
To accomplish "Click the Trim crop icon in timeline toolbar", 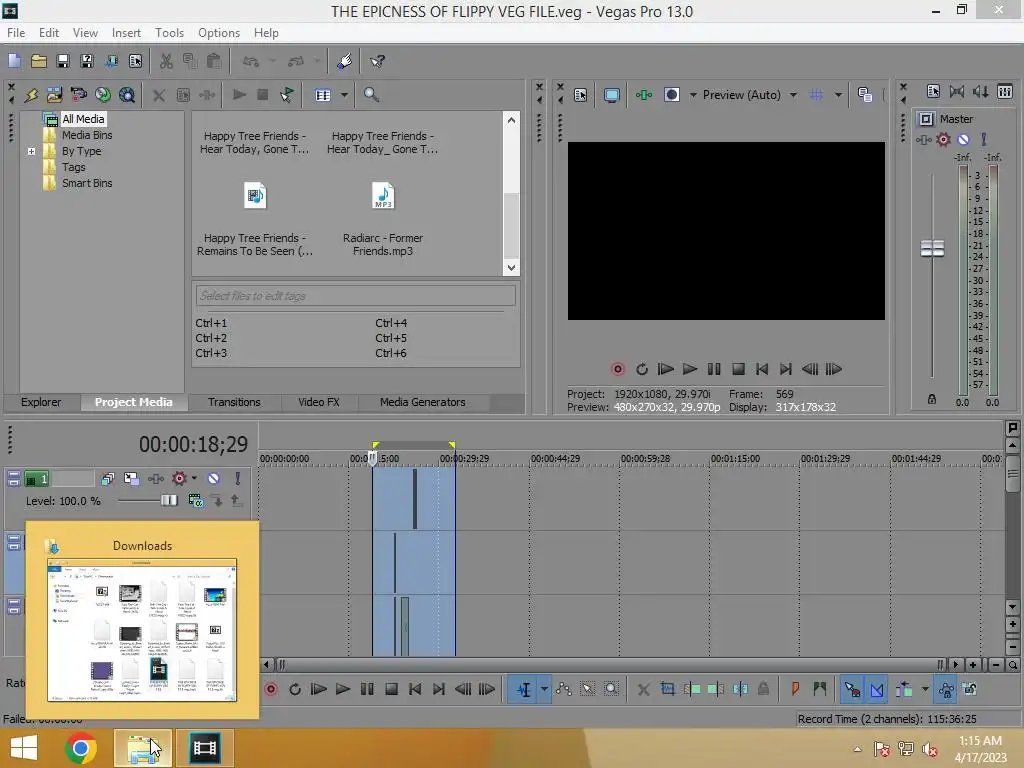I will click(667, 689).
